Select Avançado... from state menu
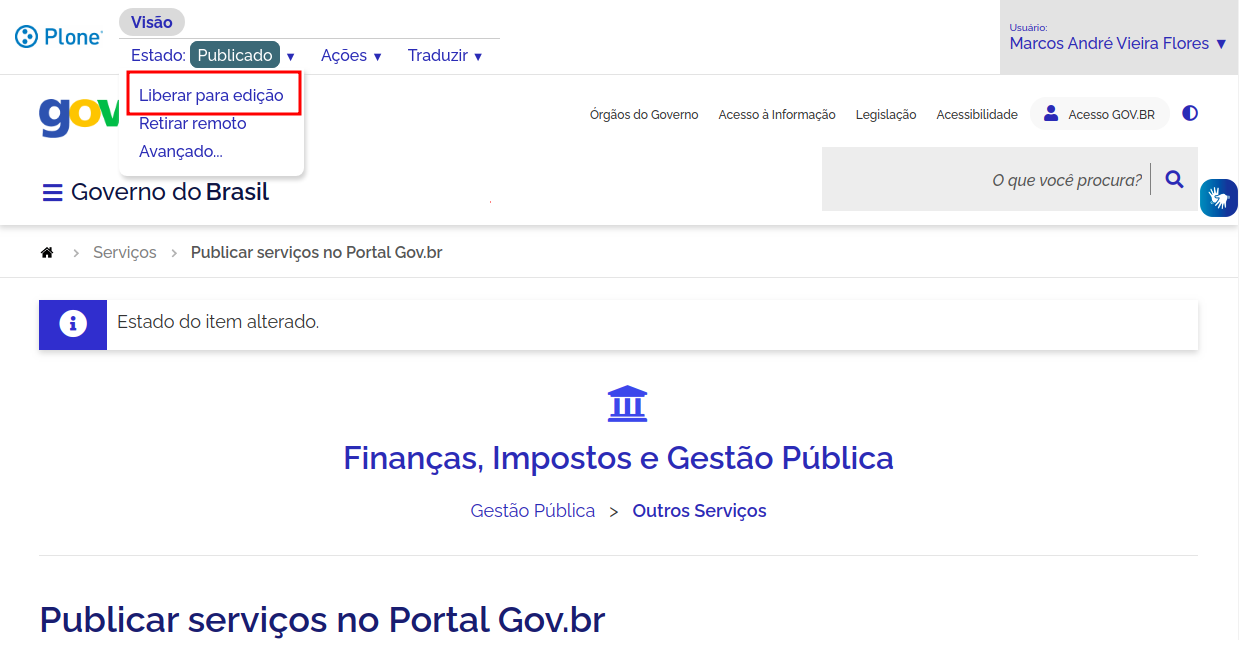Viewport: 1239px width, 658px height. (180, 152)
